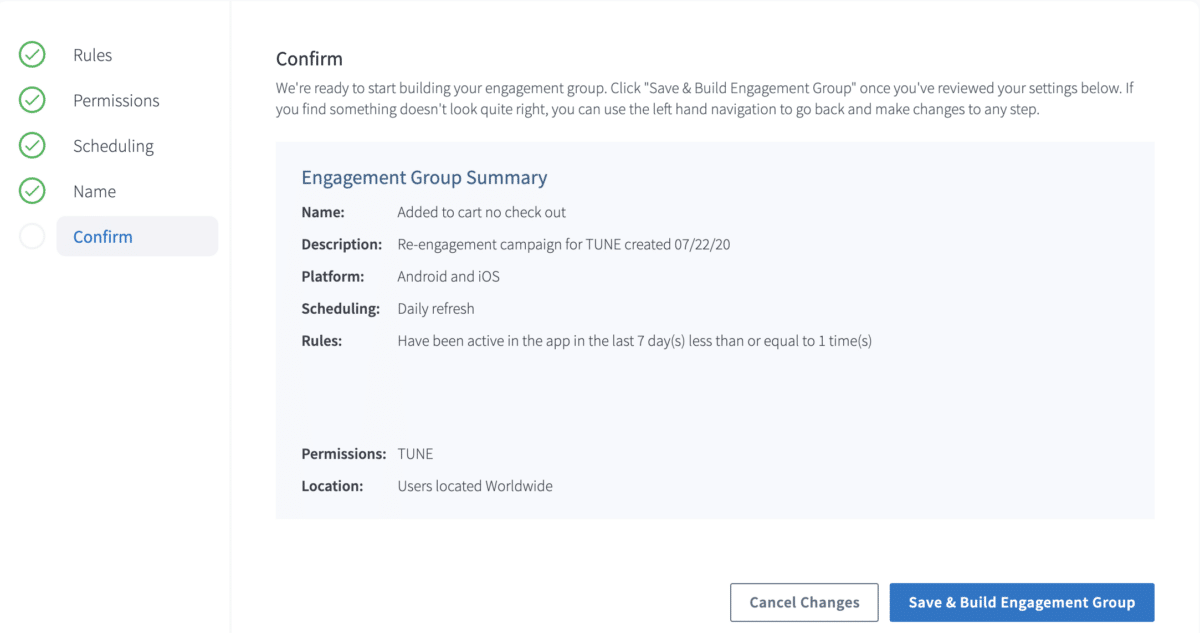1200x633 pixels.
Task: Click the Platform value 'Android and iOS'
Action: click(x=448, y=276)
